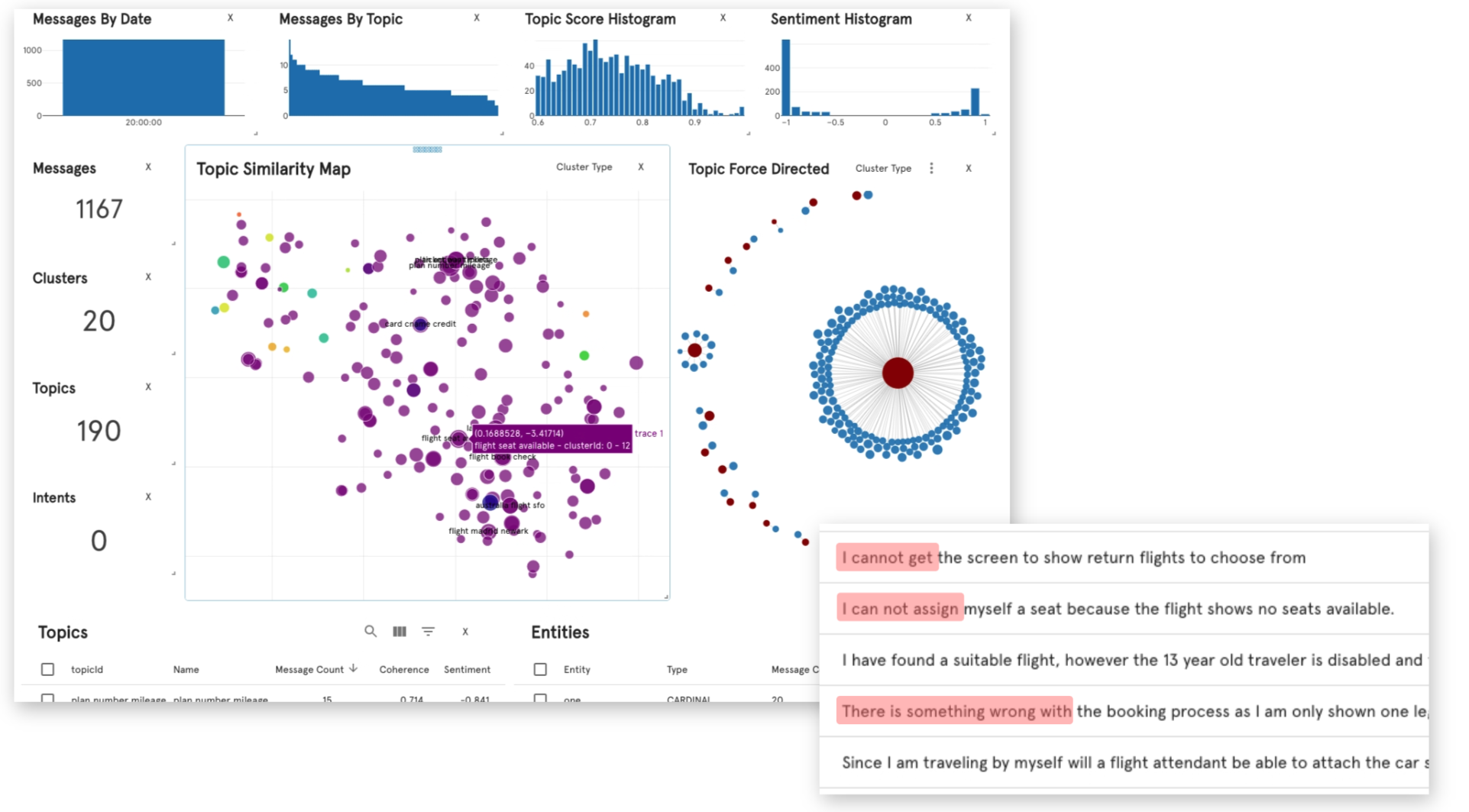This screenshot has width=1469, height=812.
Task: Grab the drag handle above Topic Similarity Map
Action: [427, 150]
